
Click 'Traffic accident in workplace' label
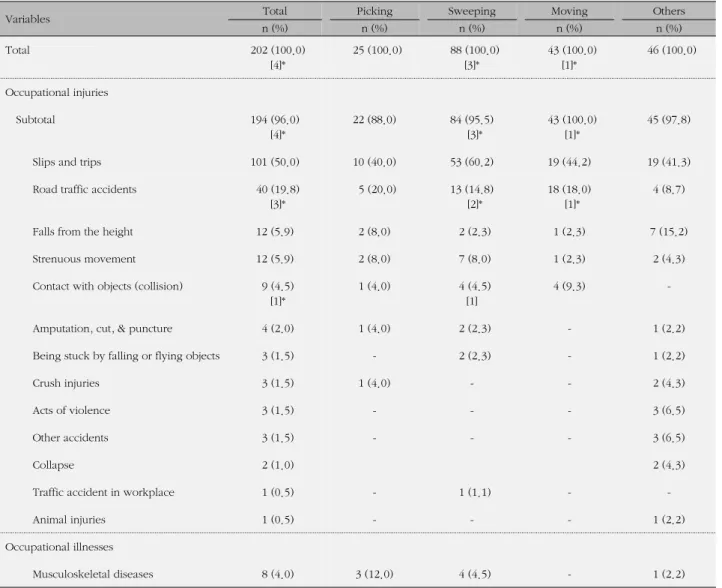click(103, 492)
